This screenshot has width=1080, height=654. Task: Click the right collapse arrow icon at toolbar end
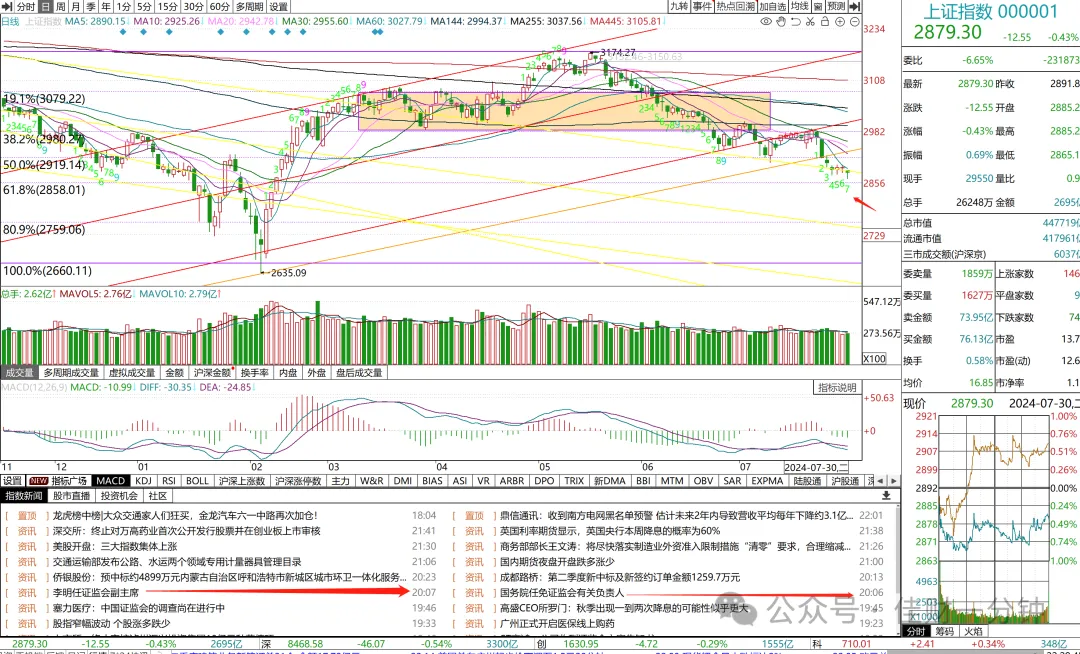855,6
